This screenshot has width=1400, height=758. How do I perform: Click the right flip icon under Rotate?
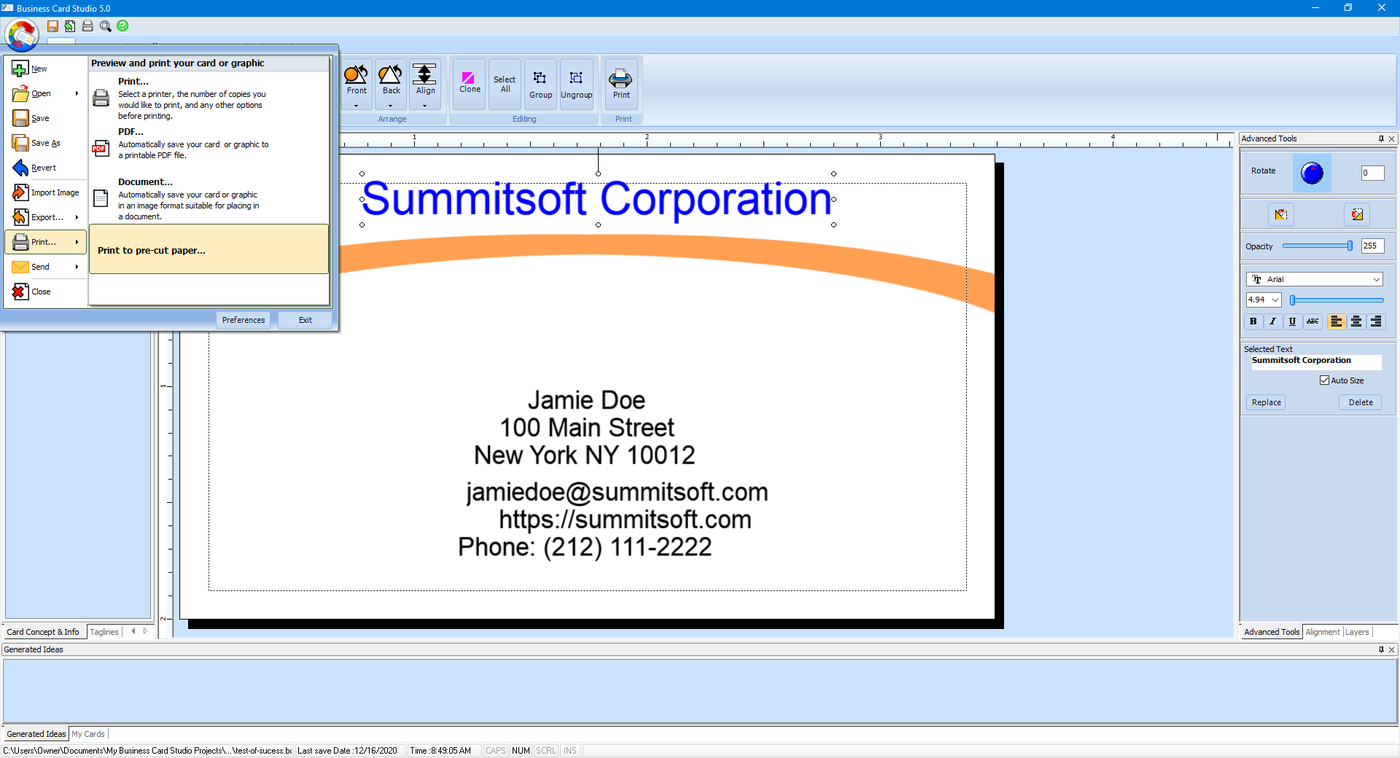pos(1356,214)
